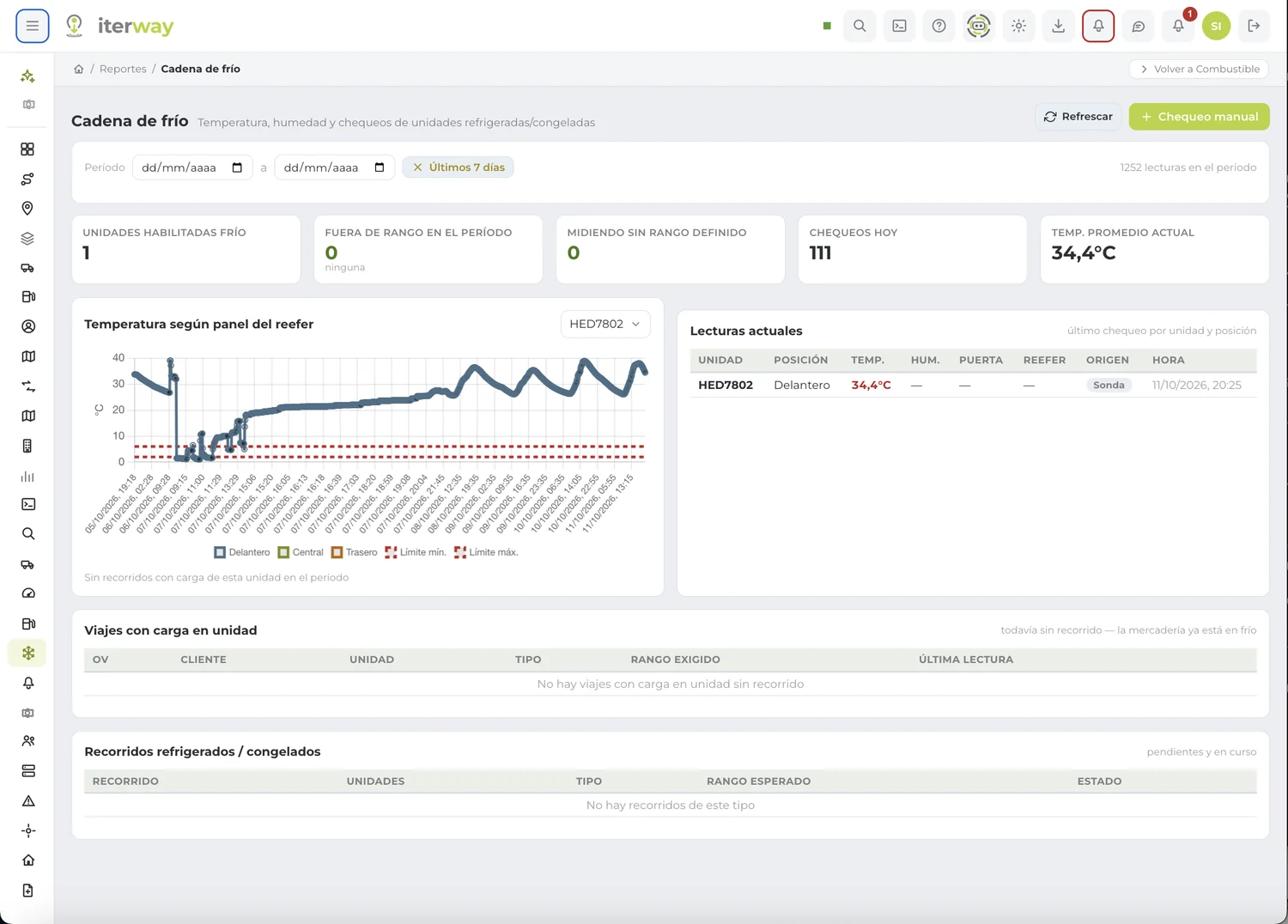Open the warning triangle icon in the sidebar
Image resolution: width=1288 pixels, height=924 pixels.
click(x=28, y=801)
